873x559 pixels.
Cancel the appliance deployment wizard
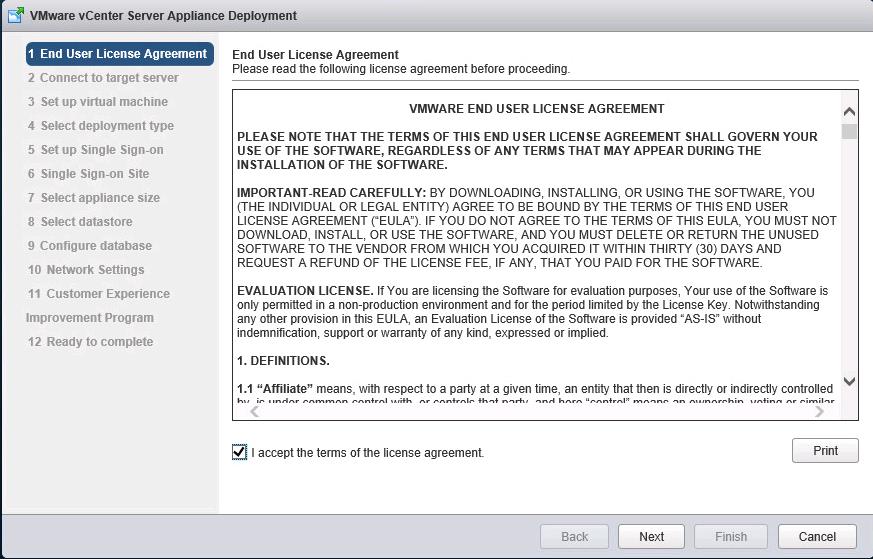[817, 536]
